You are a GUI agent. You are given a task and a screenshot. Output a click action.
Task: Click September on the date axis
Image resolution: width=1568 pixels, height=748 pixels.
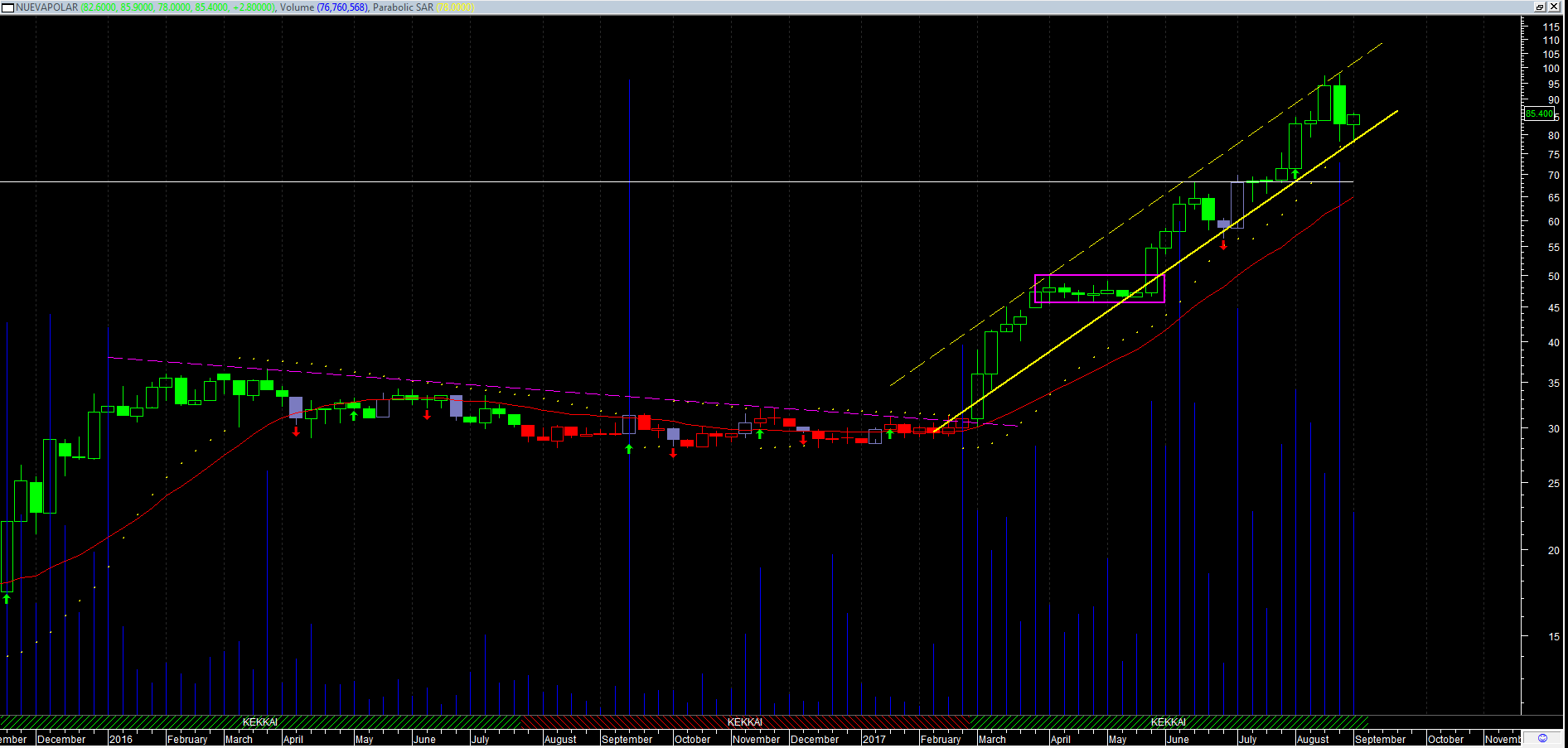[x=1380, y=739]
